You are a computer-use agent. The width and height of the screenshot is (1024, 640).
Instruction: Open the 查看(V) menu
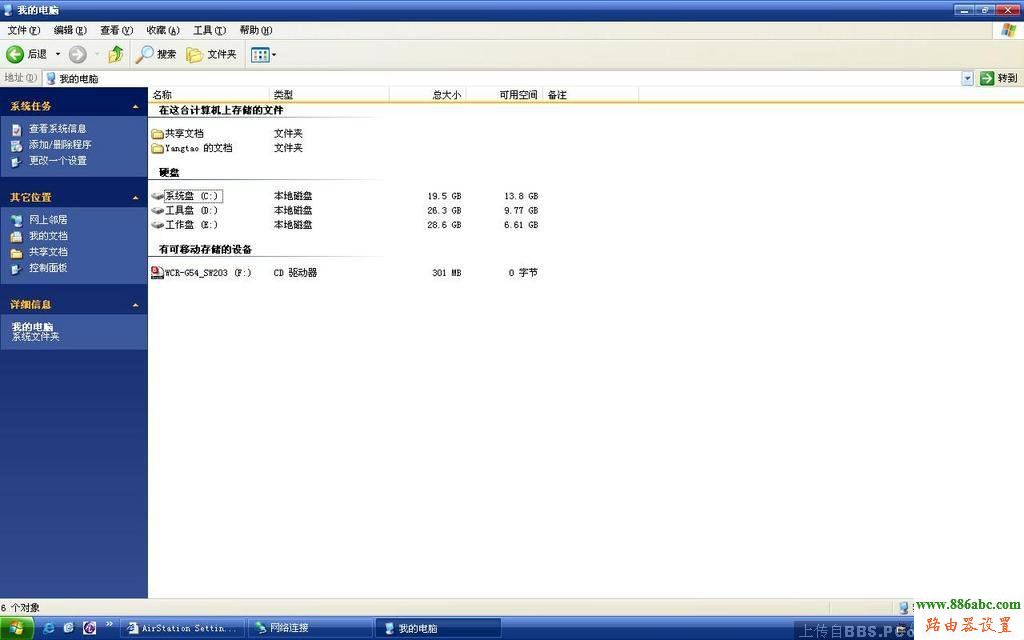(x=116, y=30)
